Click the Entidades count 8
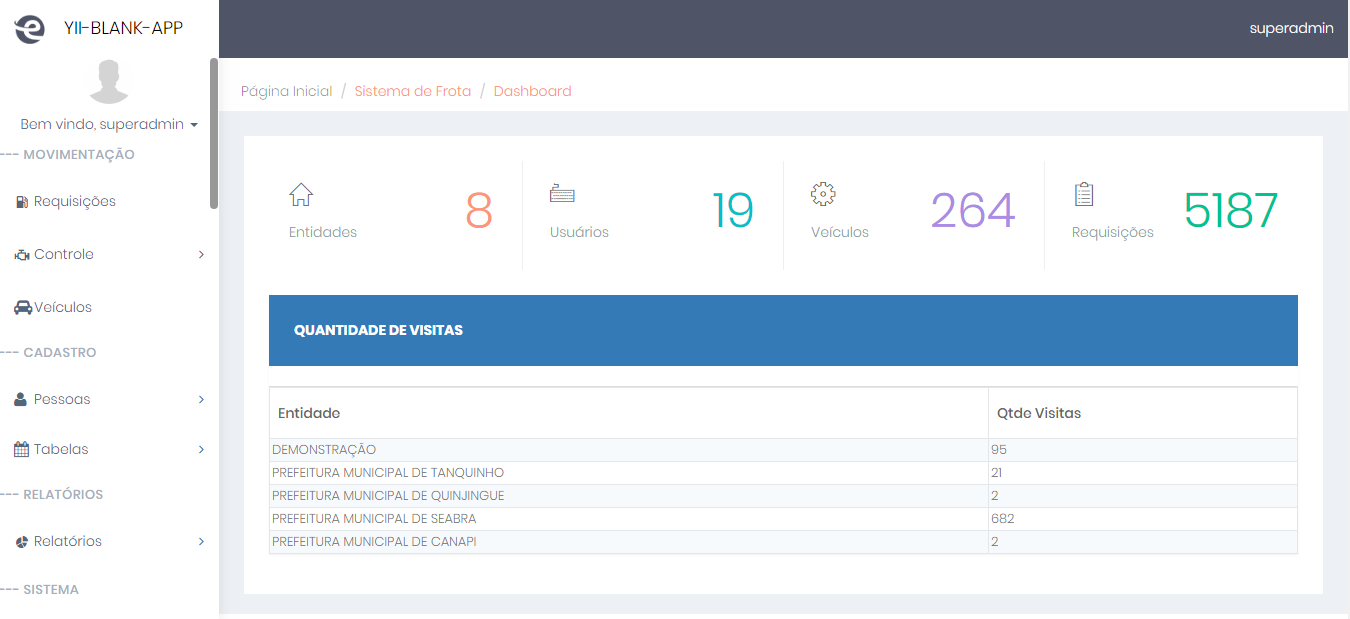 pyautogui.click(x=479, y=210)
